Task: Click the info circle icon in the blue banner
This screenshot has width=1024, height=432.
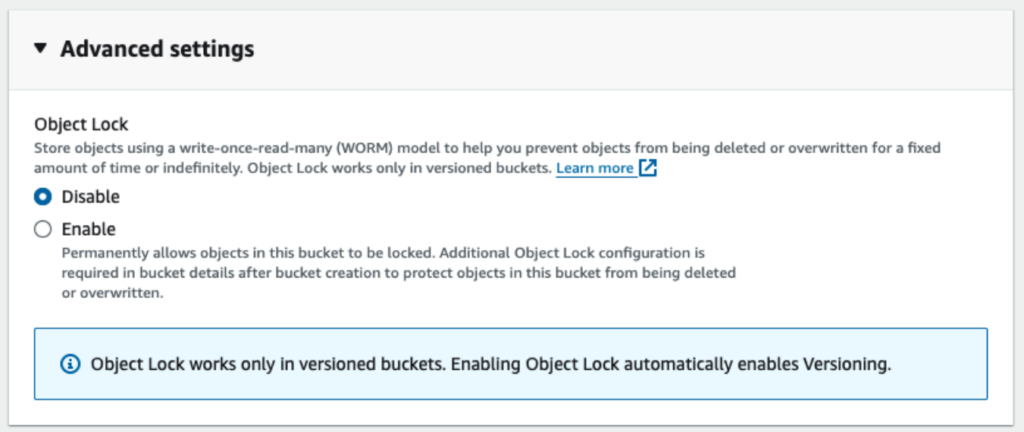Action: click(71, 364)
